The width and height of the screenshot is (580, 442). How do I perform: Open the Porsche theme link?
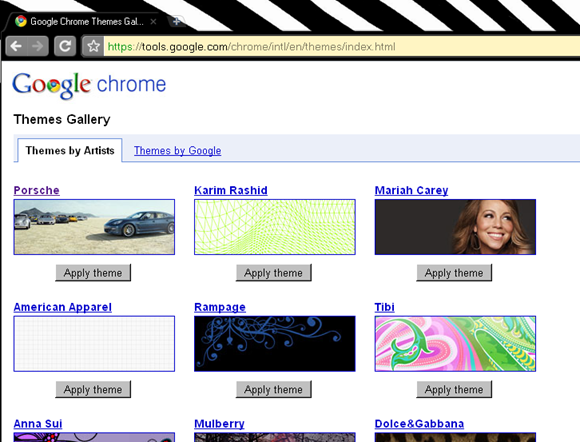[x=37, y=190]
